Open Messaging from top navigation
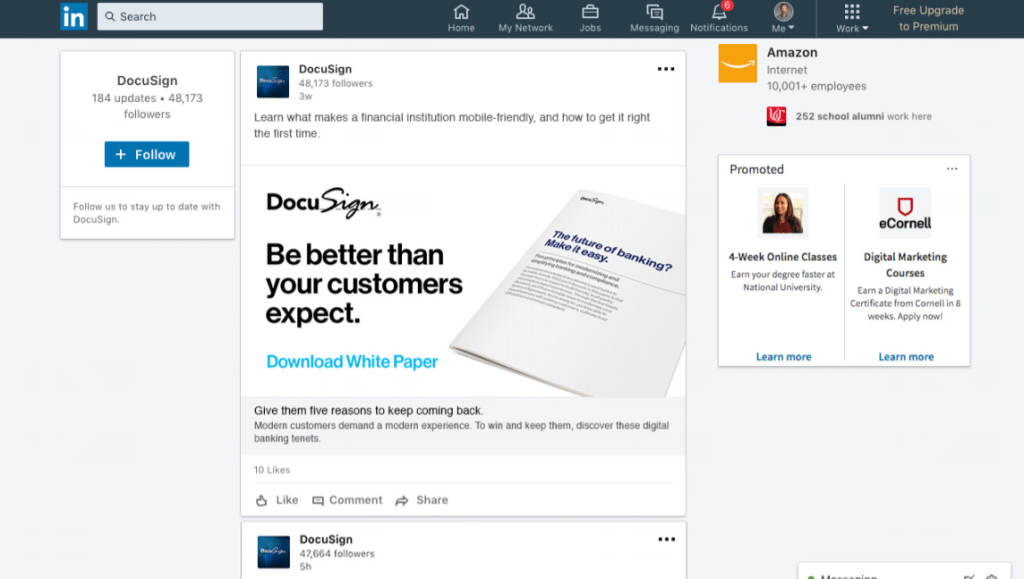Screen dimensions: 1024x579 tap(654, 18)
